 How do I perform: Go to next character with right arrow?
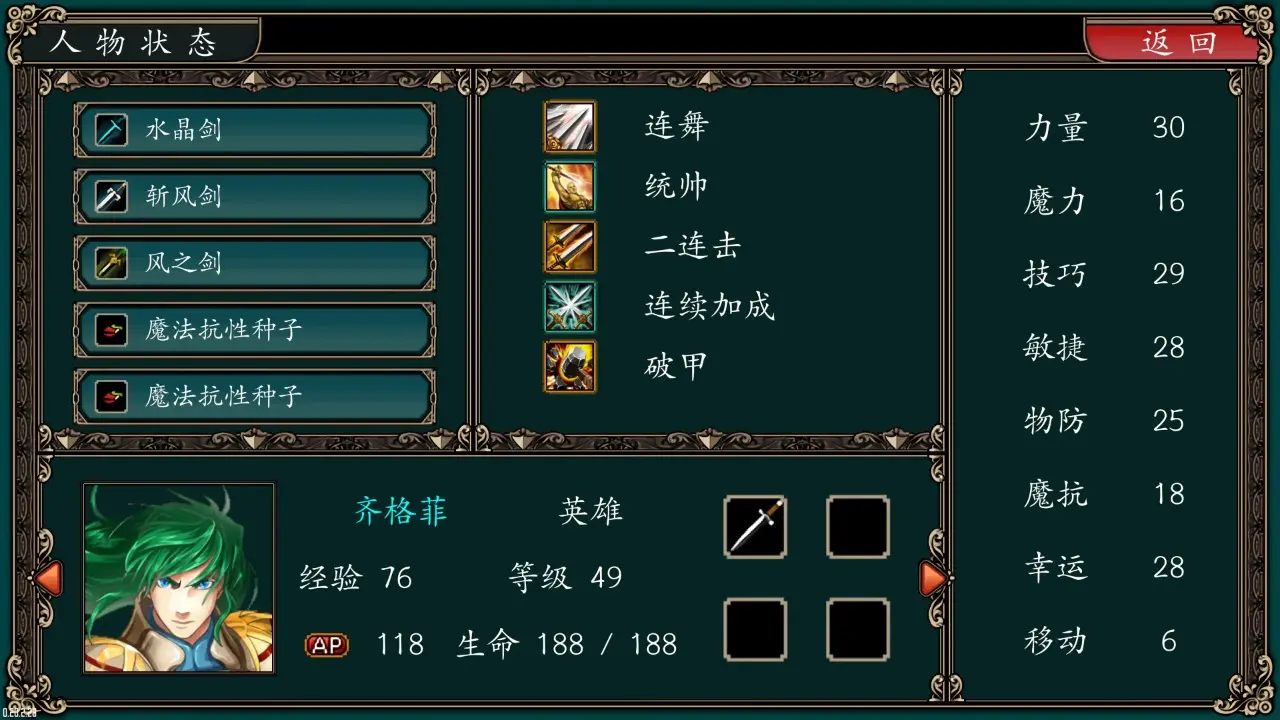tap(932, 578)
